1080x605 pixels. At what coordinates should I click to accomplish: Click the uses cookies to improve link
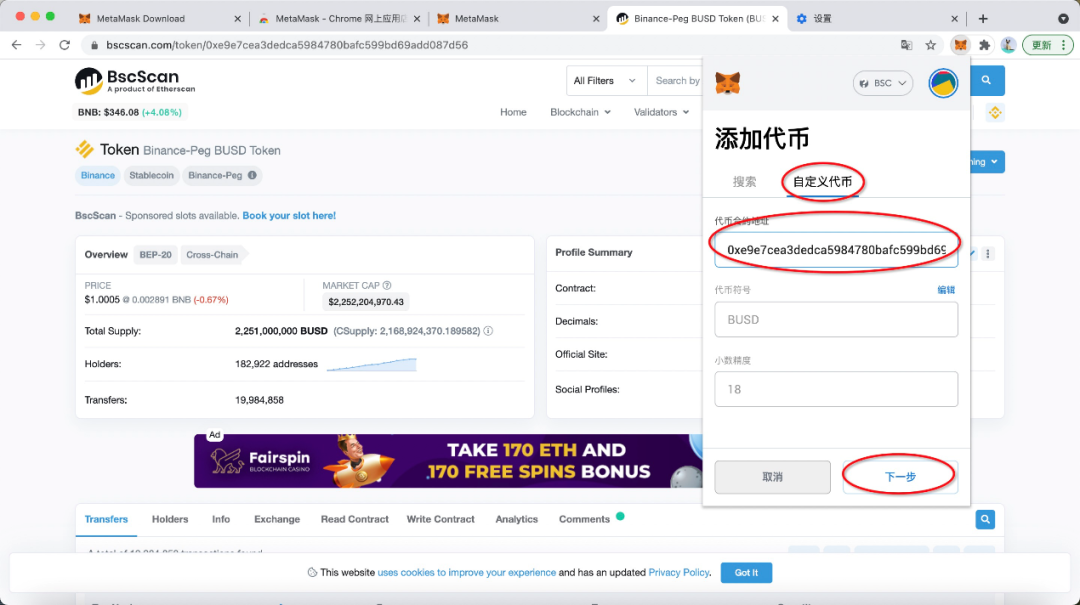click(466, 573)
